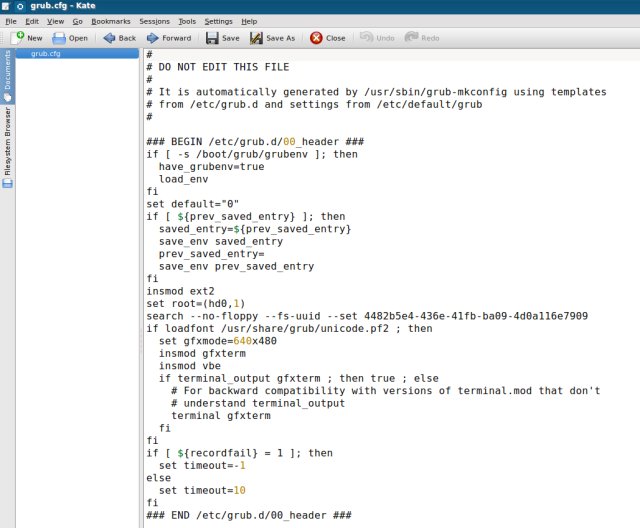The width and height of the screenshot is (640, 528).
Task: Click the 'search --no-floppy --fs-uuid' line
Action: (x=367, y=316)
